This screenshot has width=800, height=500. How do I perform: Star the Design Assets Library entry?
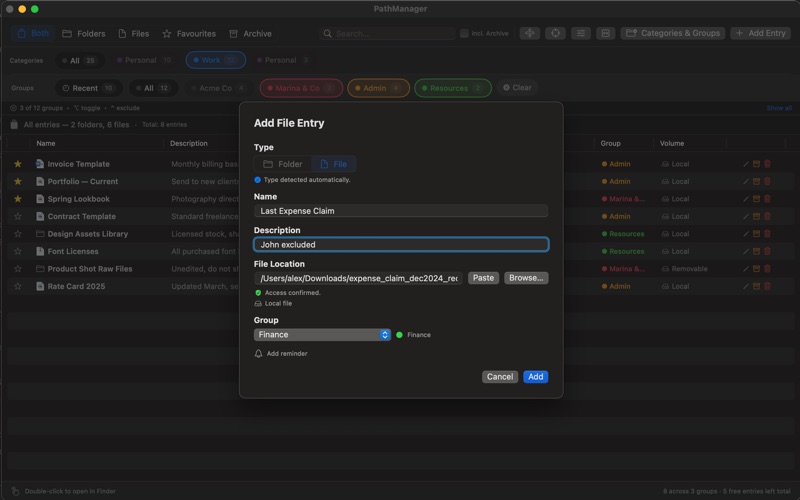pos(18,234)
